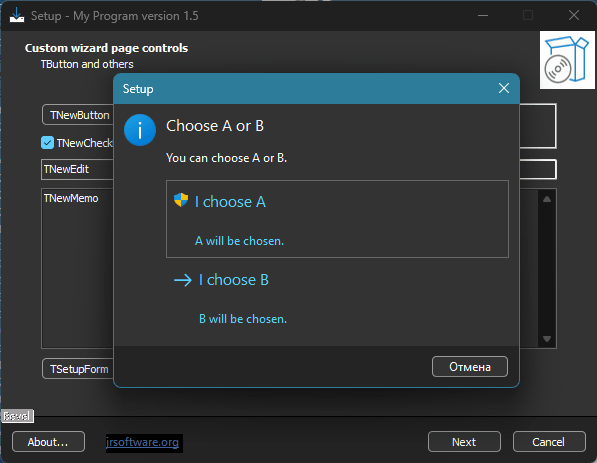Click the software box wizard image
Screen dimensions: 597x463
567,60
